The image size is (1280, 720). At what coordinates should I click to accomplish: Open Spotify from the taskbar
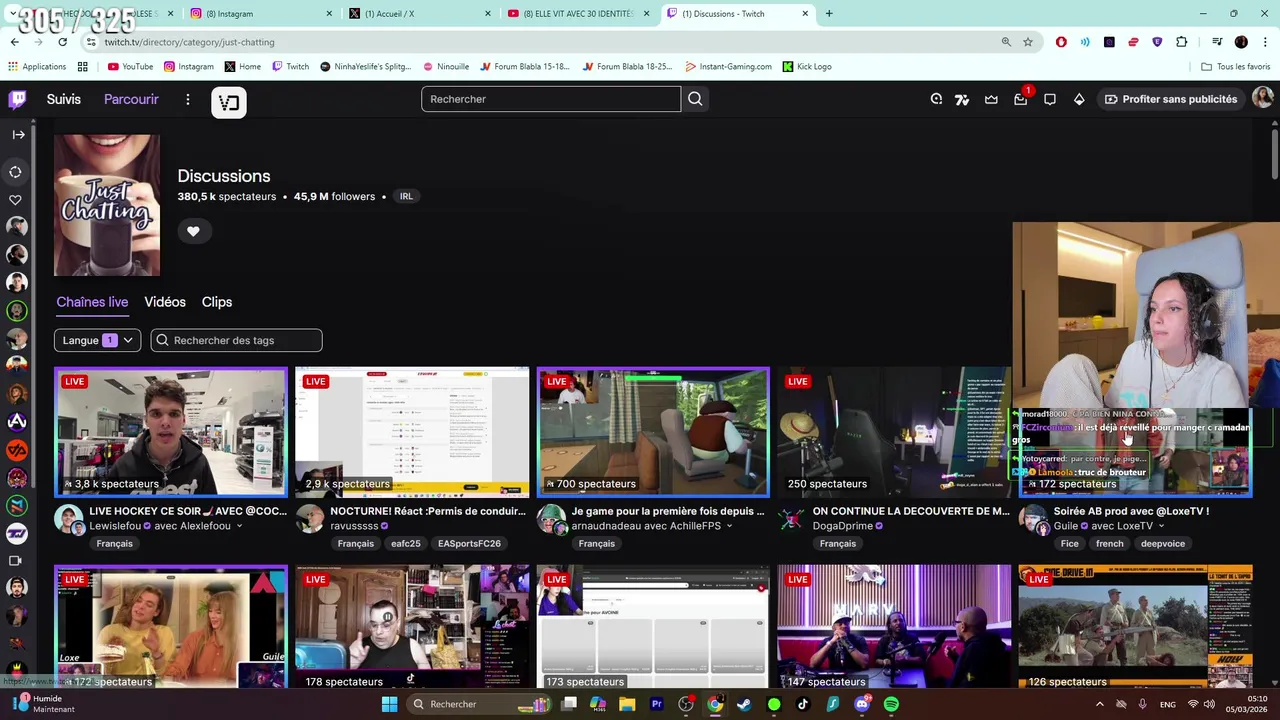point(891,704)
